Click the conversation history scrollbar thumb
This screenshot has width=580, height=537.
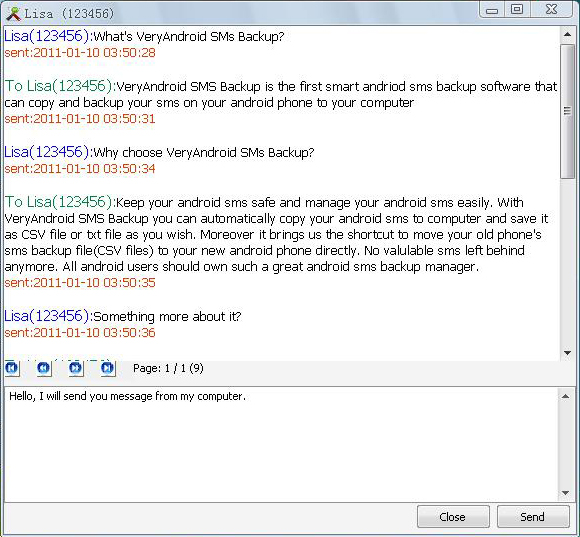567,111
